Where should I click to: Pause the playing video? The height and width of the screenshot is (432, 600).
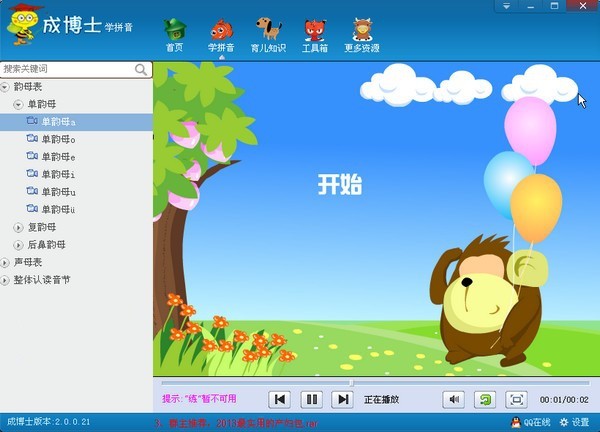[x=312, y=399]
